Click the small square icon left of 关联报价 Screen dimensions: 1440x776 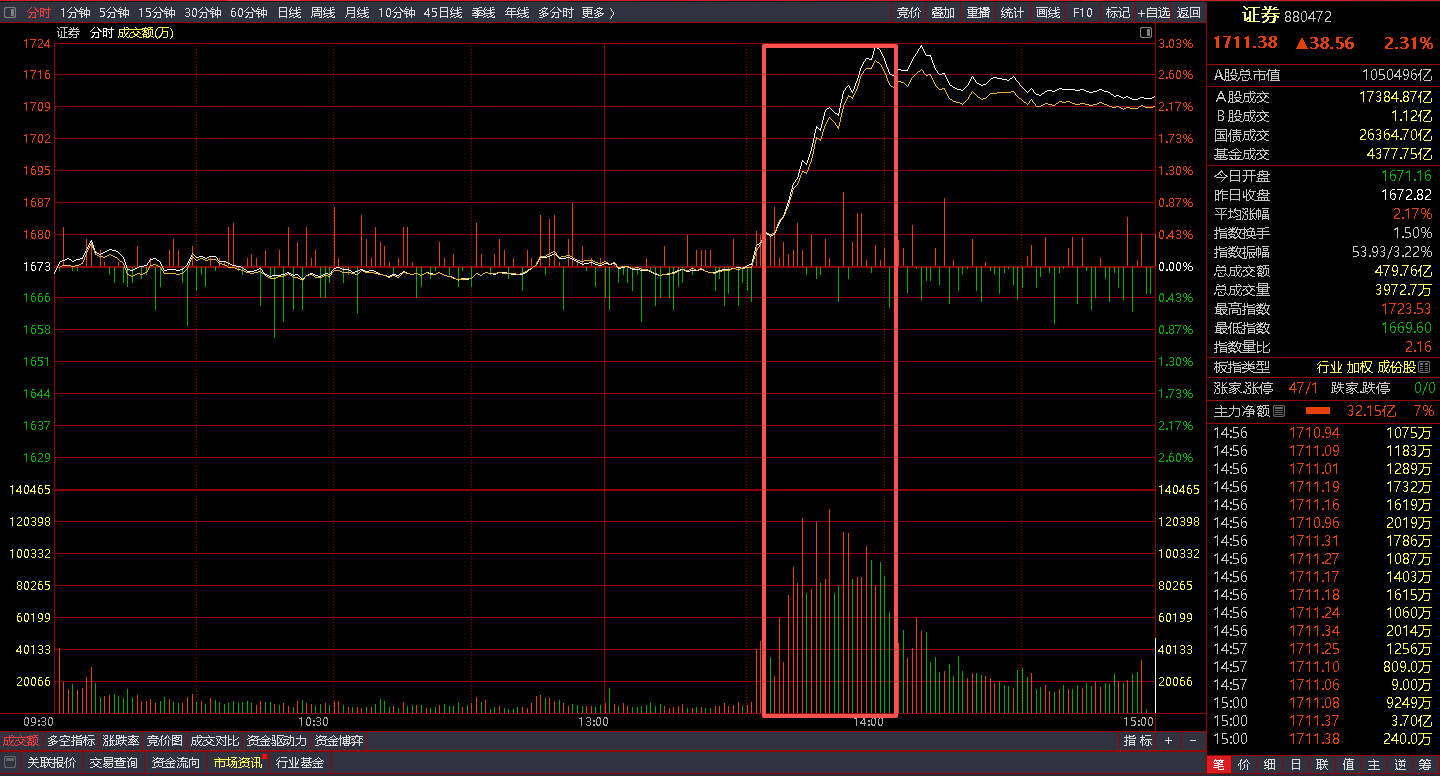tap(10, 762)
